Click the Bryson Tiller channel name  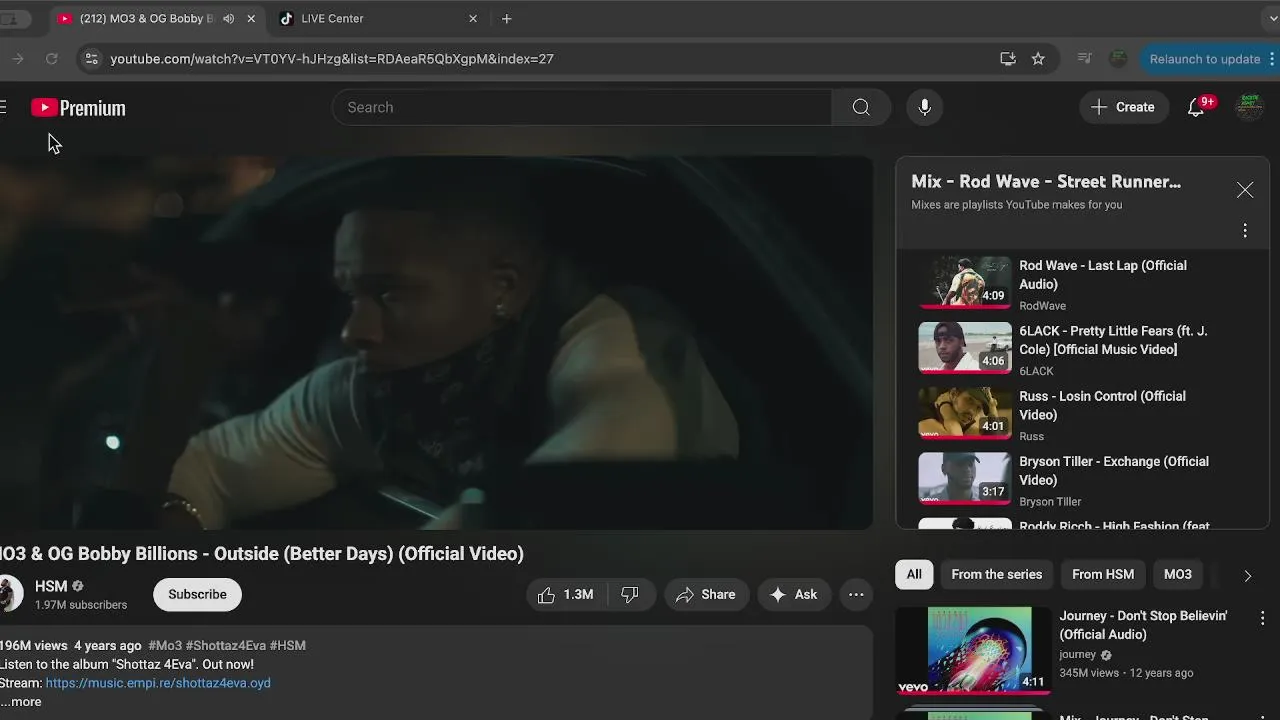coord(1050,502)
